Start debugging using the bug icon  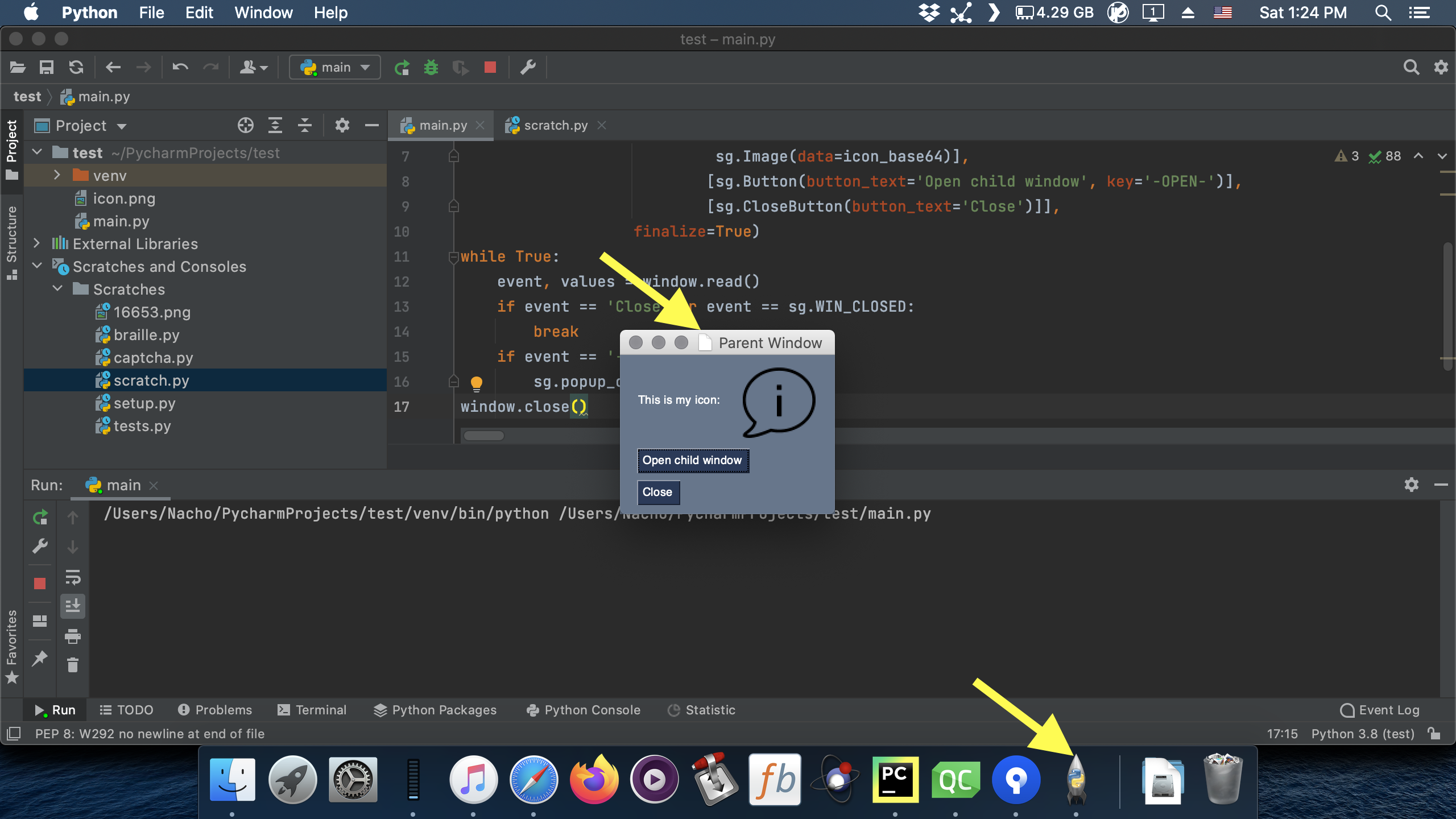[x=432, y=67]
